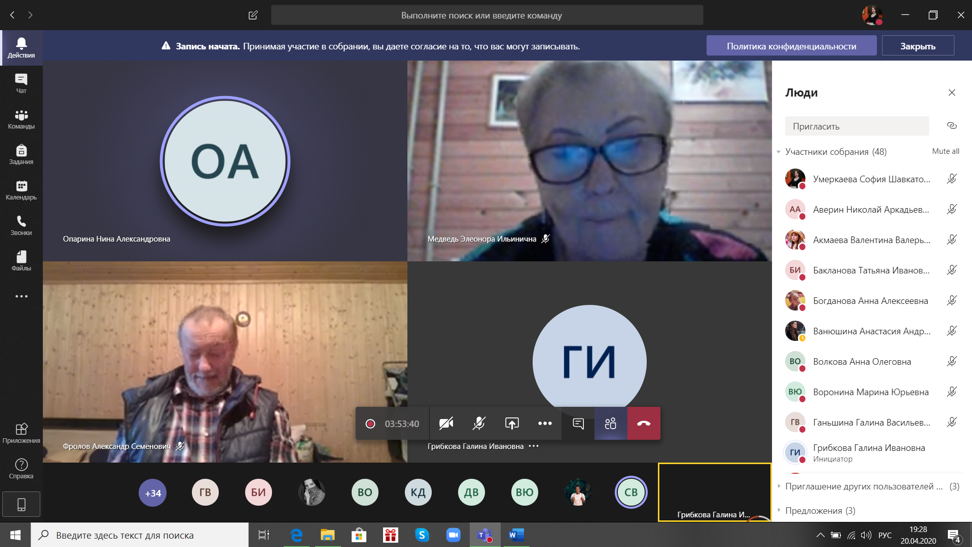Open more apps ellipsis in sidebar

(x=21, y=296)
